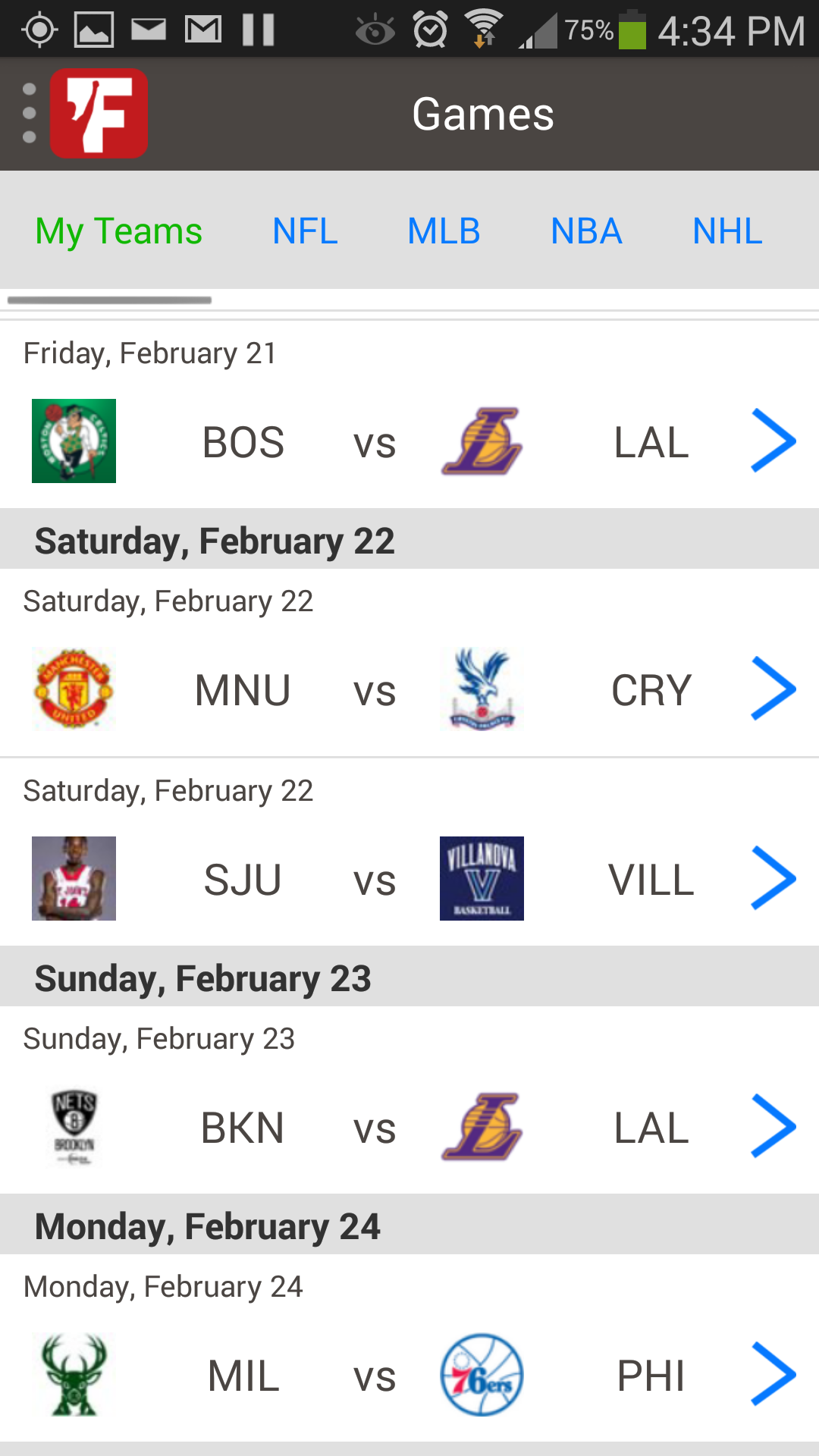819x1456 pixels.
Task: Tap the St. John's player thumbnail
Action: tap(74, 878)
